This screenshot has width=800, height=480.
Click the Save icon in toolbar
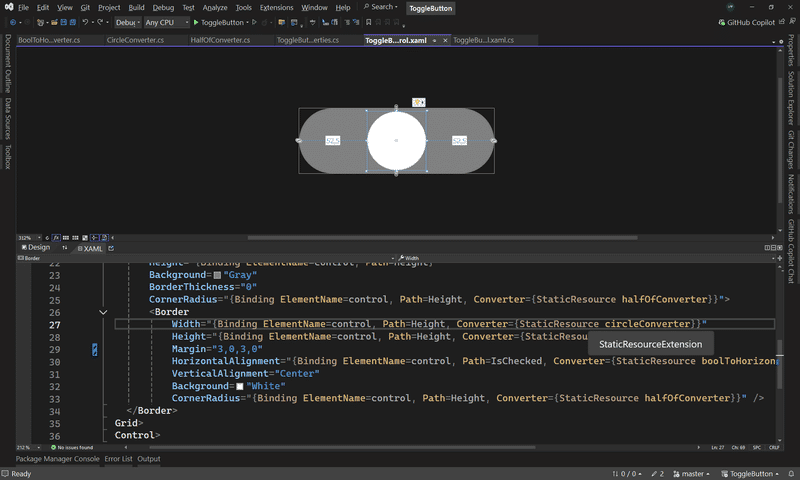pyautogui.click(x=64, y=22)
